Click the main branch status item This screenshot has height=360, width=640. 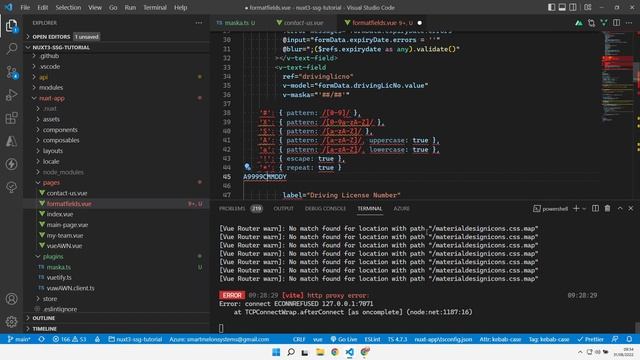click(x=19, y=339)
